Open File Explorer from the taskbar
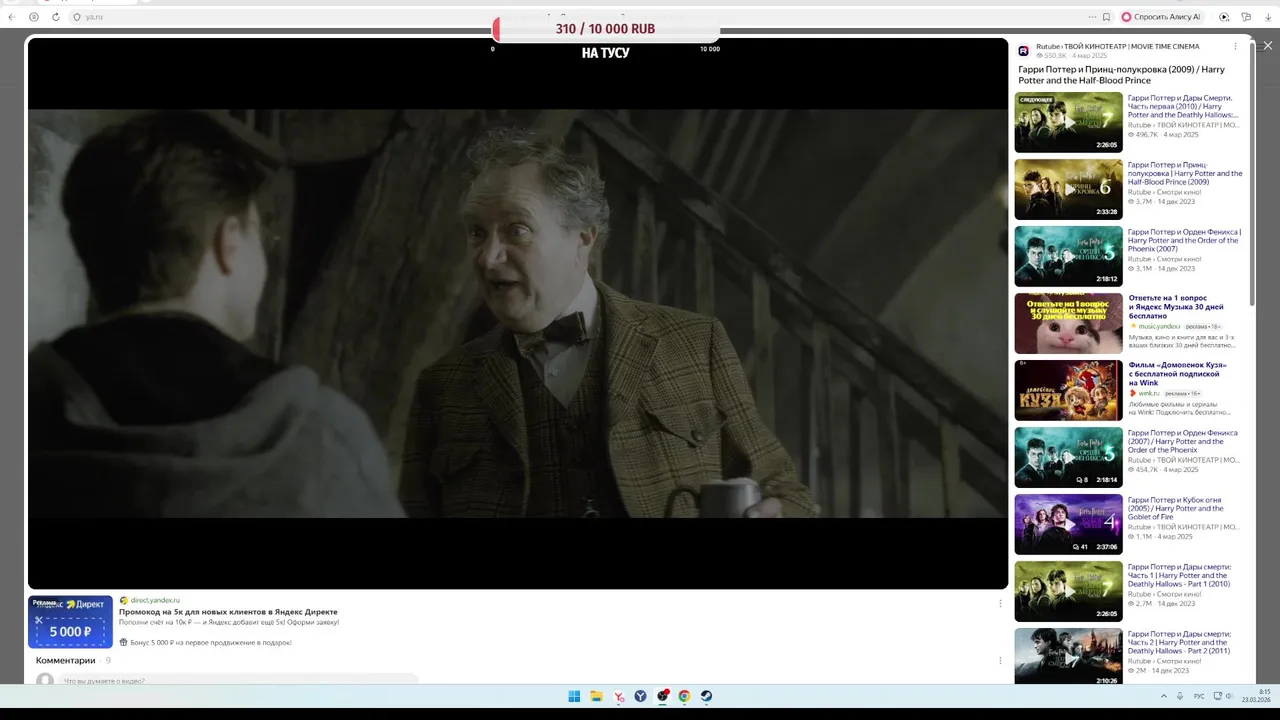 coord(596,696)
